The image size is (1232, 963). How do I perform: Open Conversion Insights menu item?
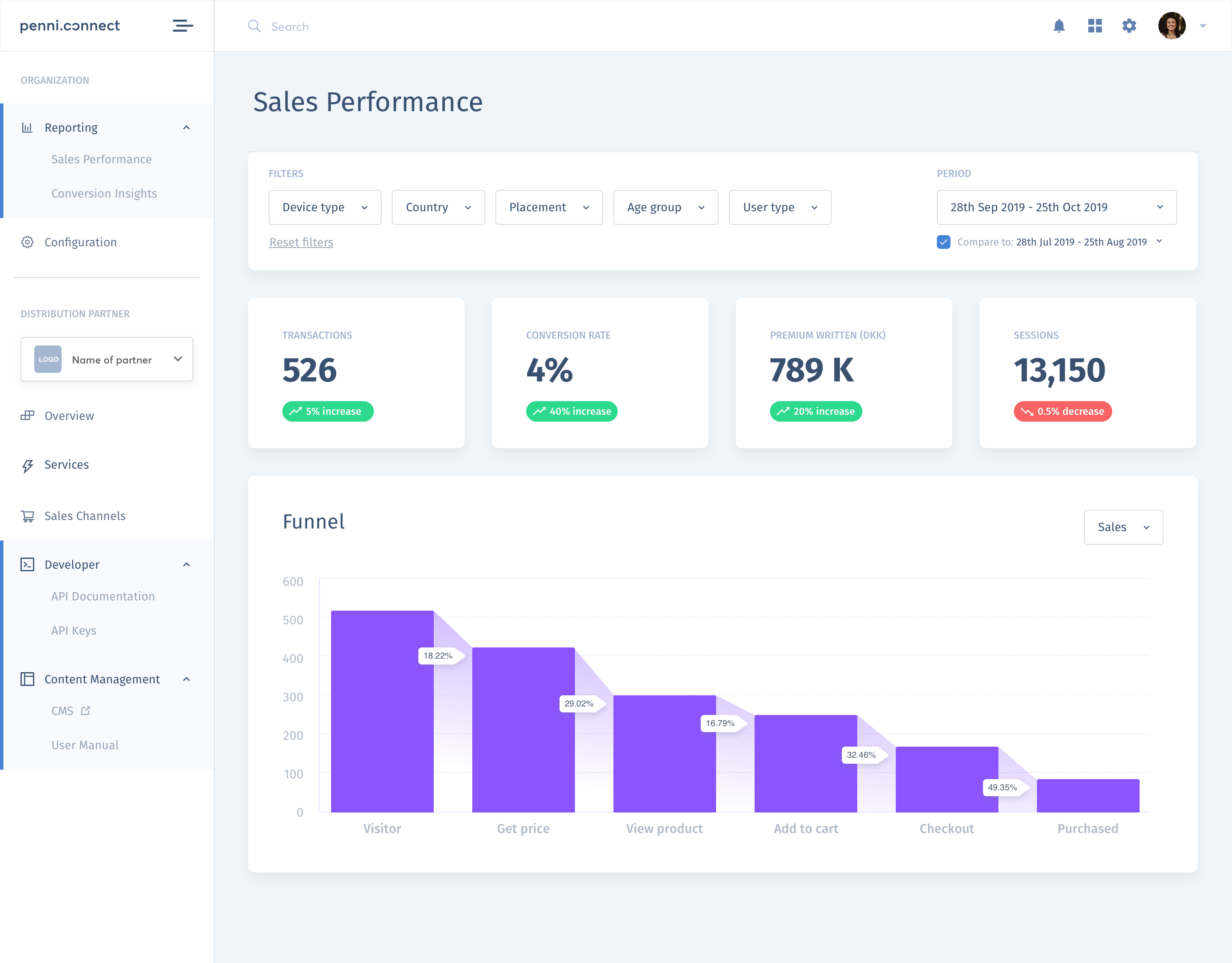click(104, 193)
